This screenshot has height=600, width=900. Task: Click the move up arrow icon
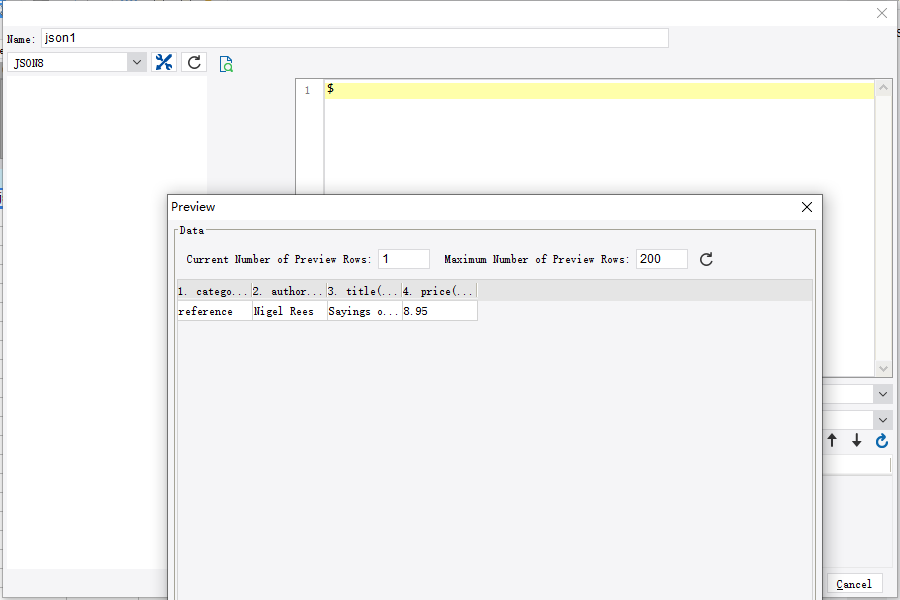pyautogui.click(x=832, y=440)
